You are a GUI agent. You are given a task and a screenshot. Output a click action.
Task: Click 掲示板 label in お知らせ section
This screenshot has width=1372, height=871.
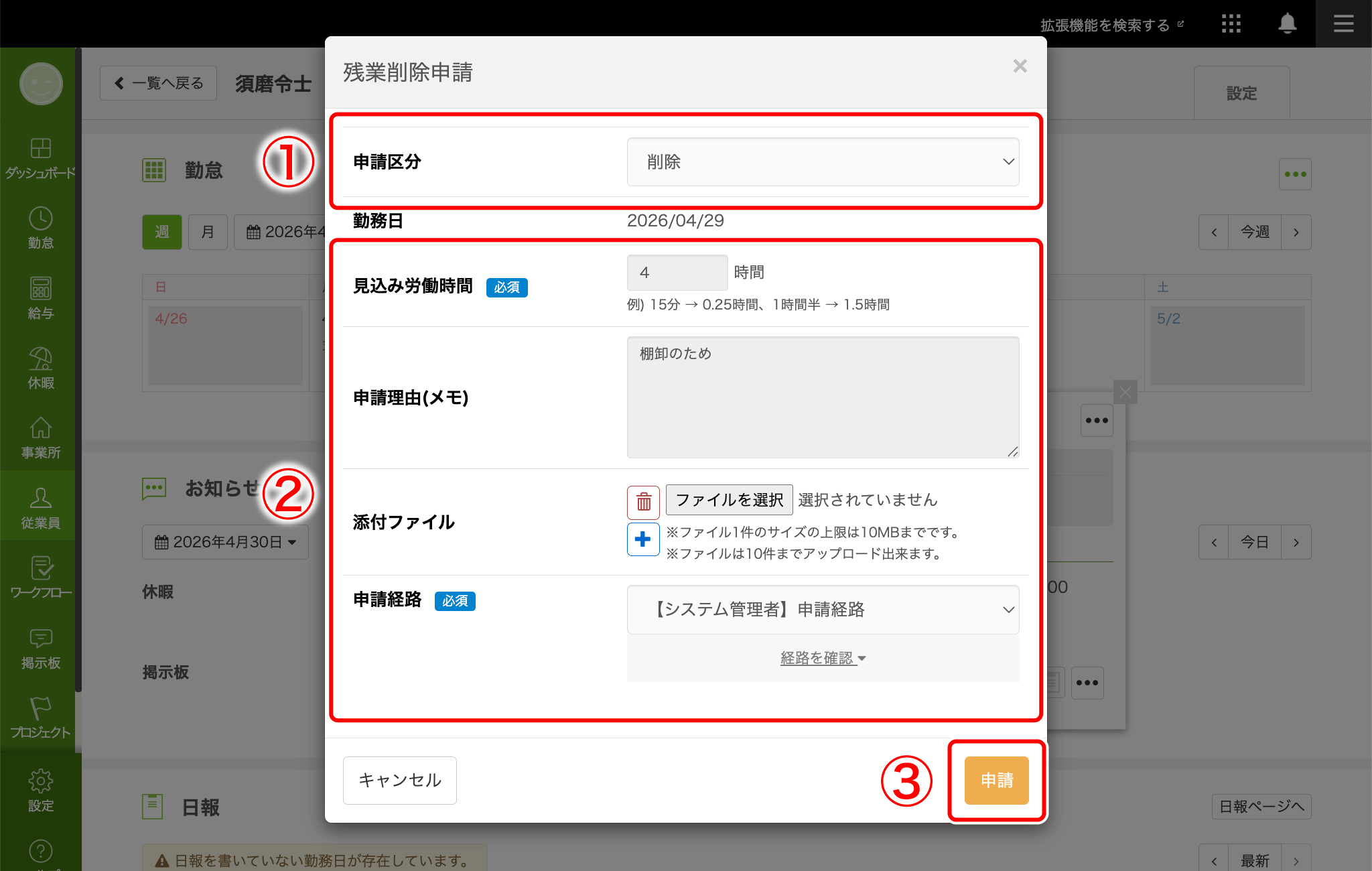coord(165,673)
